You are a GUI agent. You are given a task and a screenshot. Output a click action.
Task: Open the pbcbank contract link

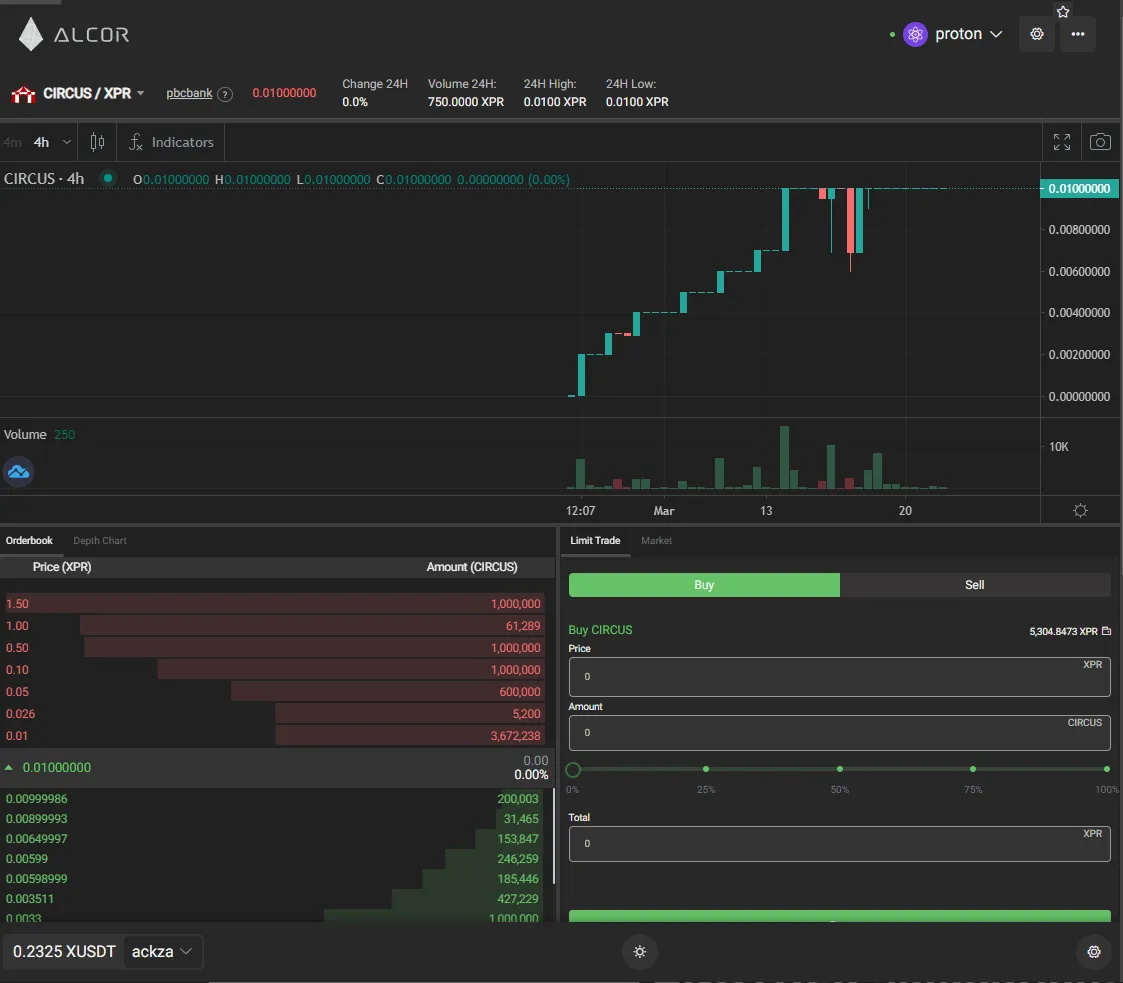189,93
